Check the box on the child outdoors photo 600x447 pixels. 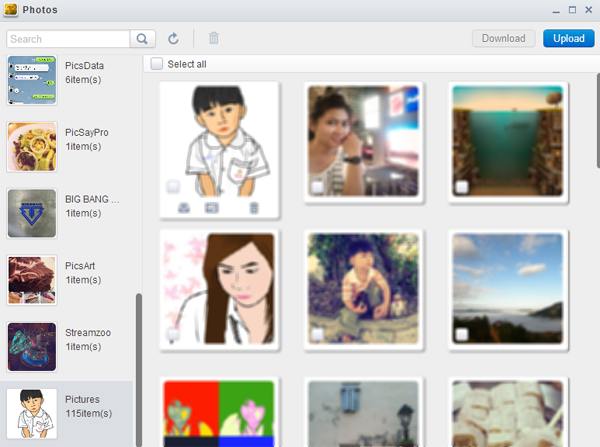[317, 334]
